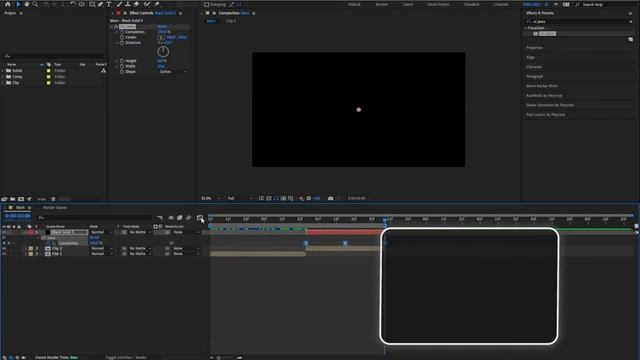
Task: Click the trash delete icon in Project panel
Action: [53, 199]
